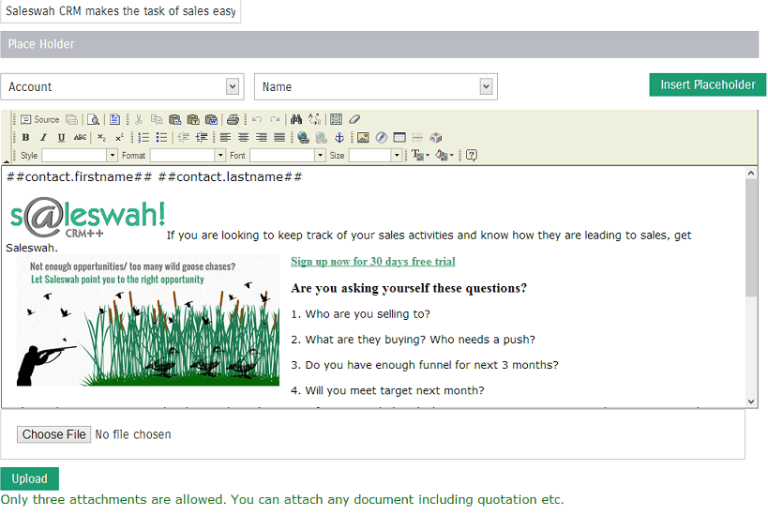768x516 pixels.
Task: Click the Choose File button
Action: pos(54,435)
